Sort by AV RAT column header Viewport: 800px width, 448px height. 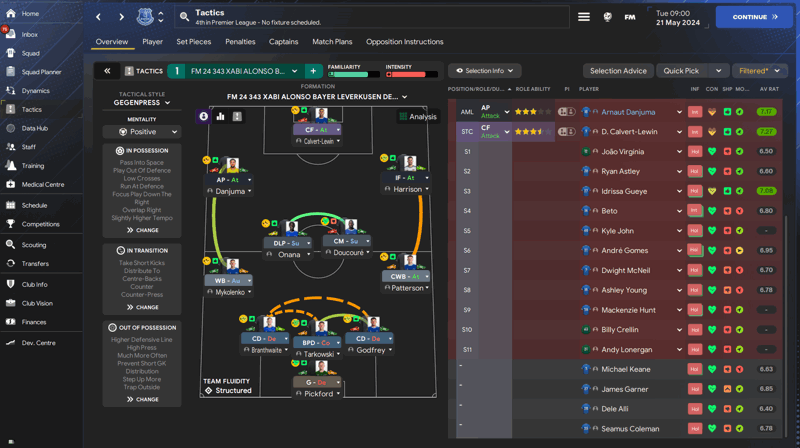click(769, 89)
